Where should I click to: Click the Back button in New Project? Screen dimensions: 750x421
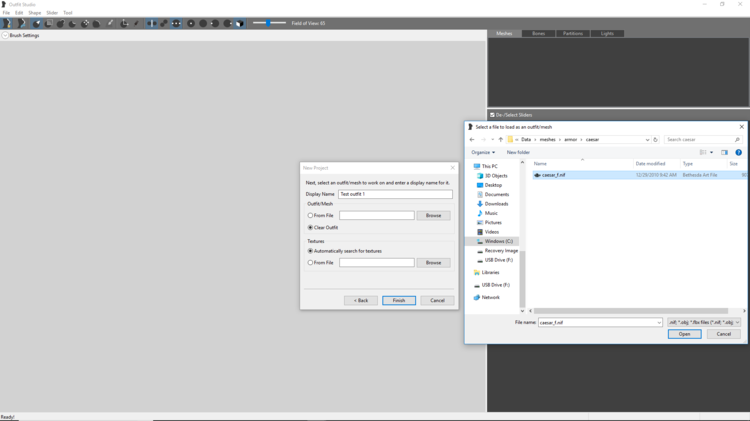[361, 300]
